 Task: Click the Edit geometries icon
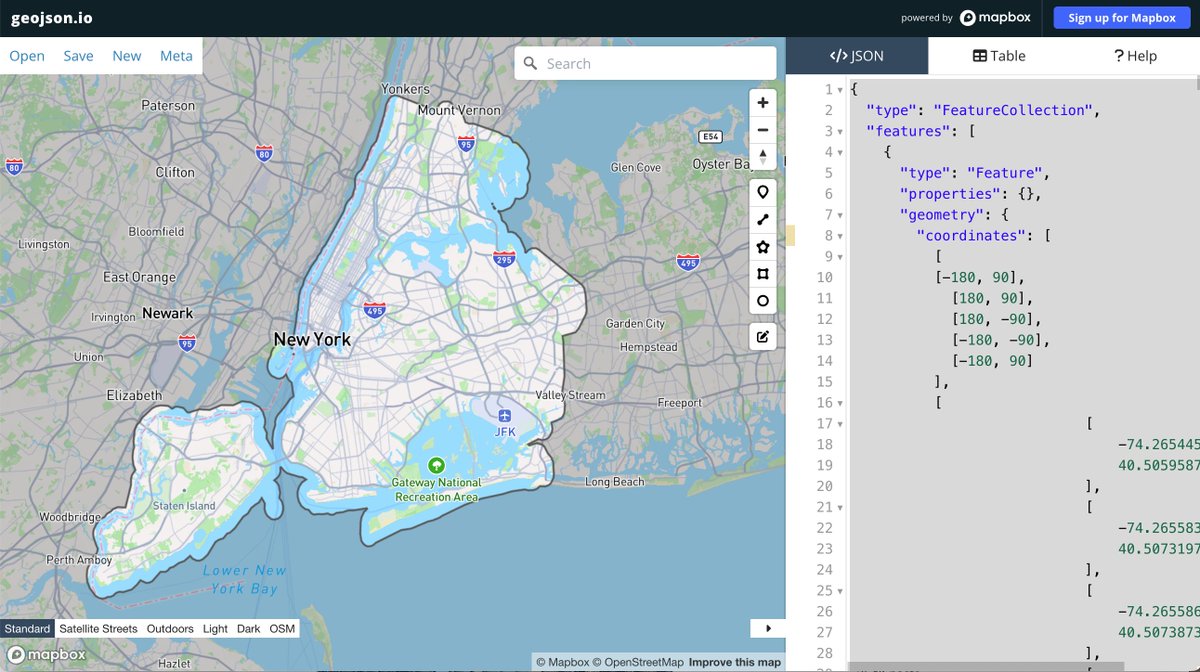(x=763, y=336)
